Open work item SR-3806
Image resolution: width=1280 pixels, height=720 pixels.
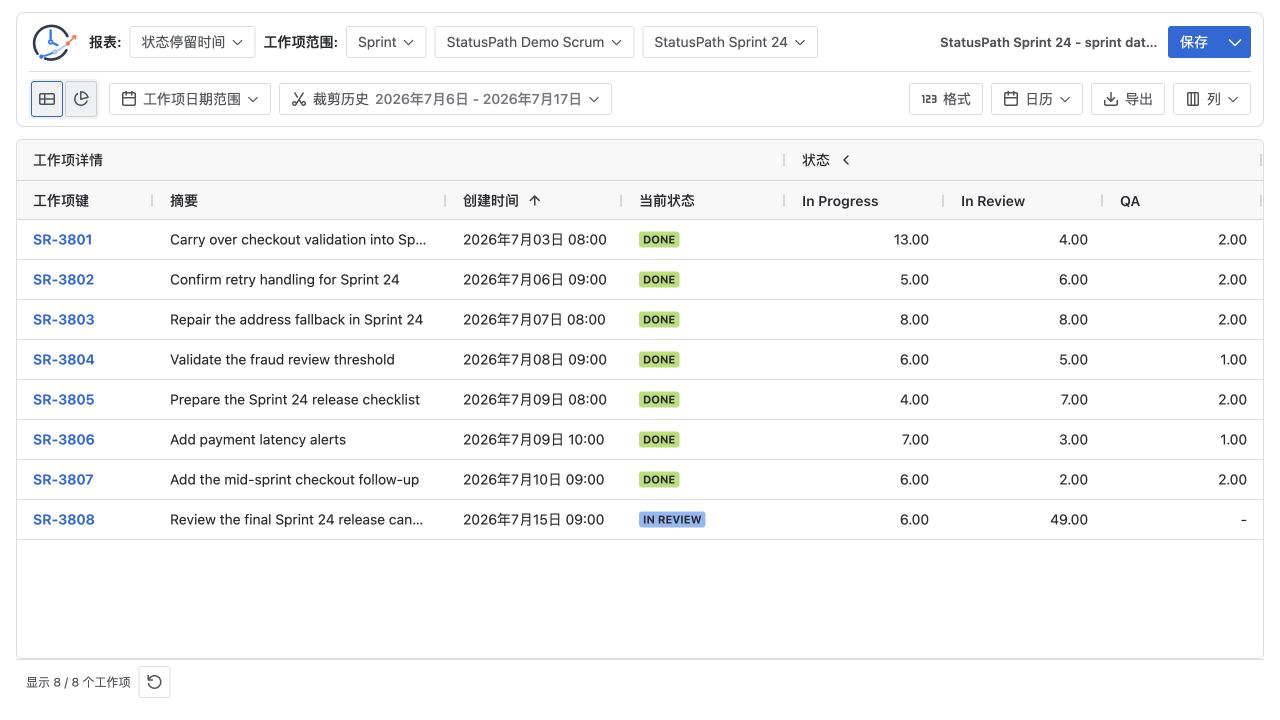point(63,440)
